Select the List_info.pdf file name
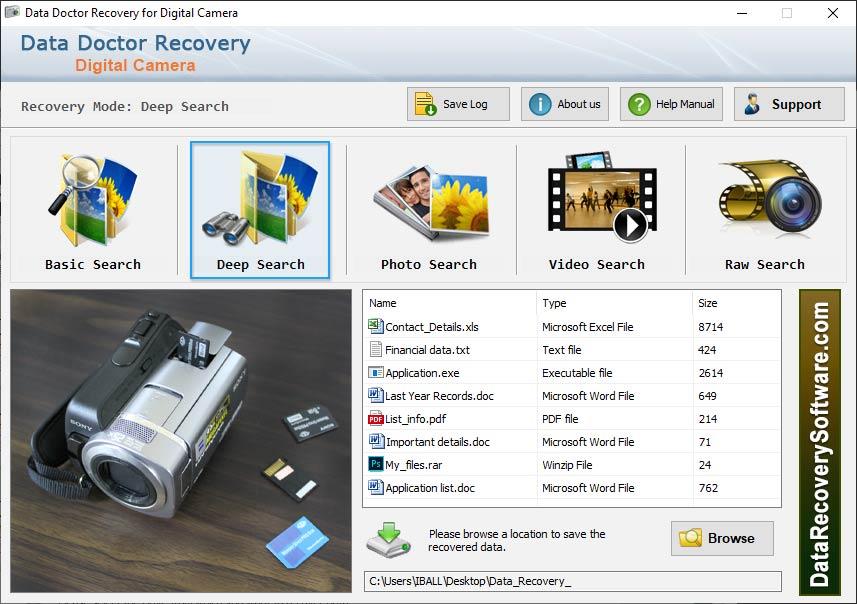The image size is (857, 604). click(x=415, y=419)
